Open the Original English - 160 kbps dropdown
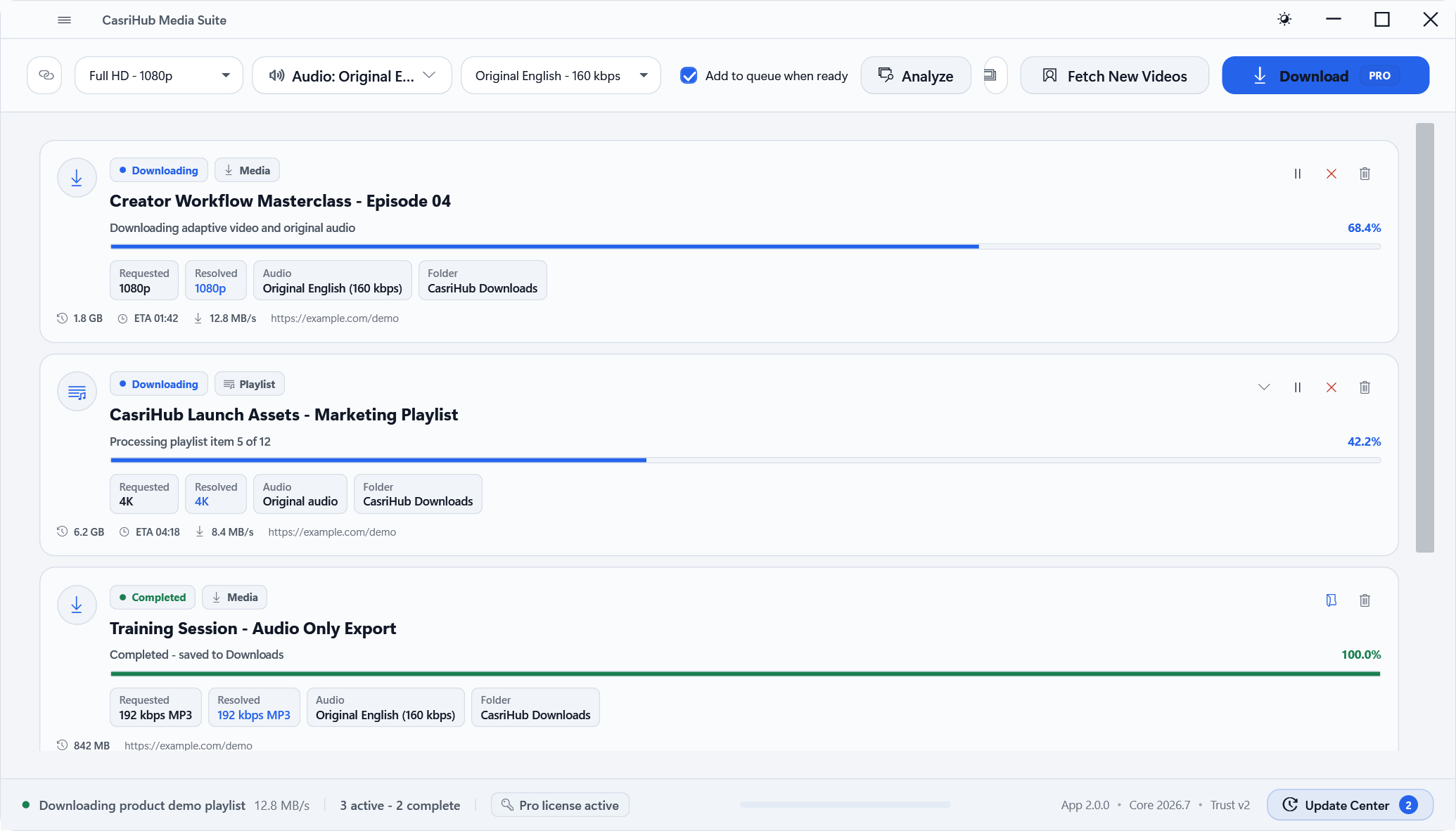 point(561,75)
